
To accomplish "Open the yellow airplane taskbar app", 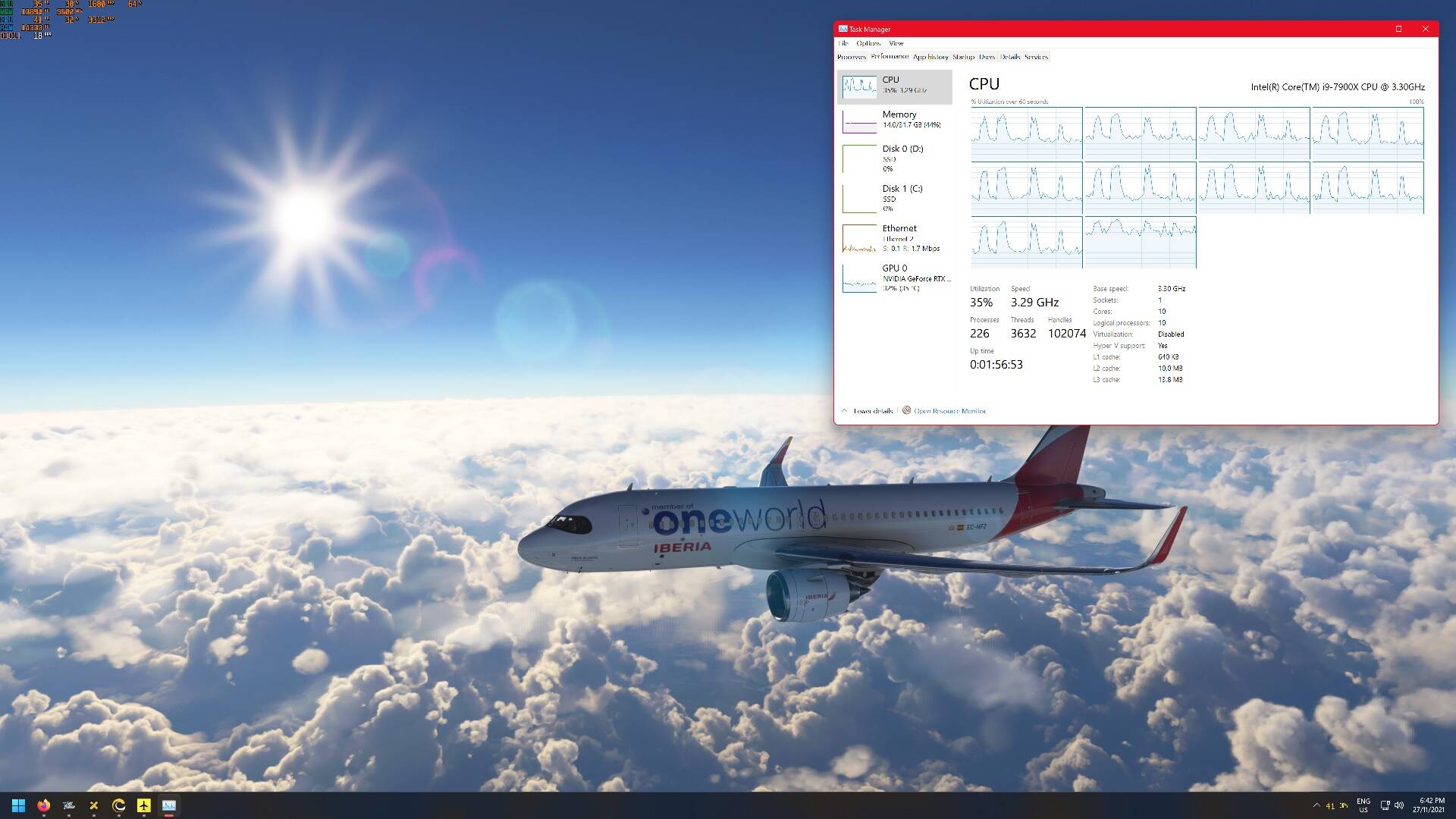I will pyautogui.click(x=143, y=805).
